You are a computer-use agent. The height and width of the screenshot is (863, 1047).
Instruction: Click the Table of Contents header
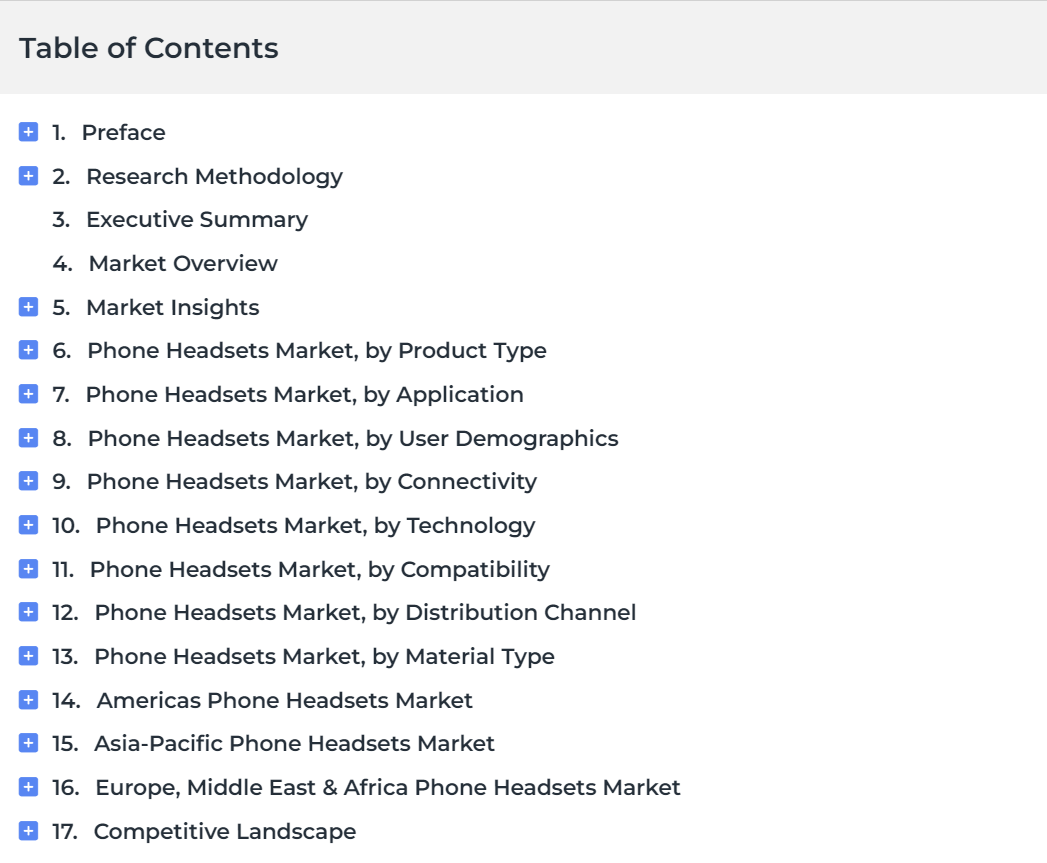click(148, 48)
